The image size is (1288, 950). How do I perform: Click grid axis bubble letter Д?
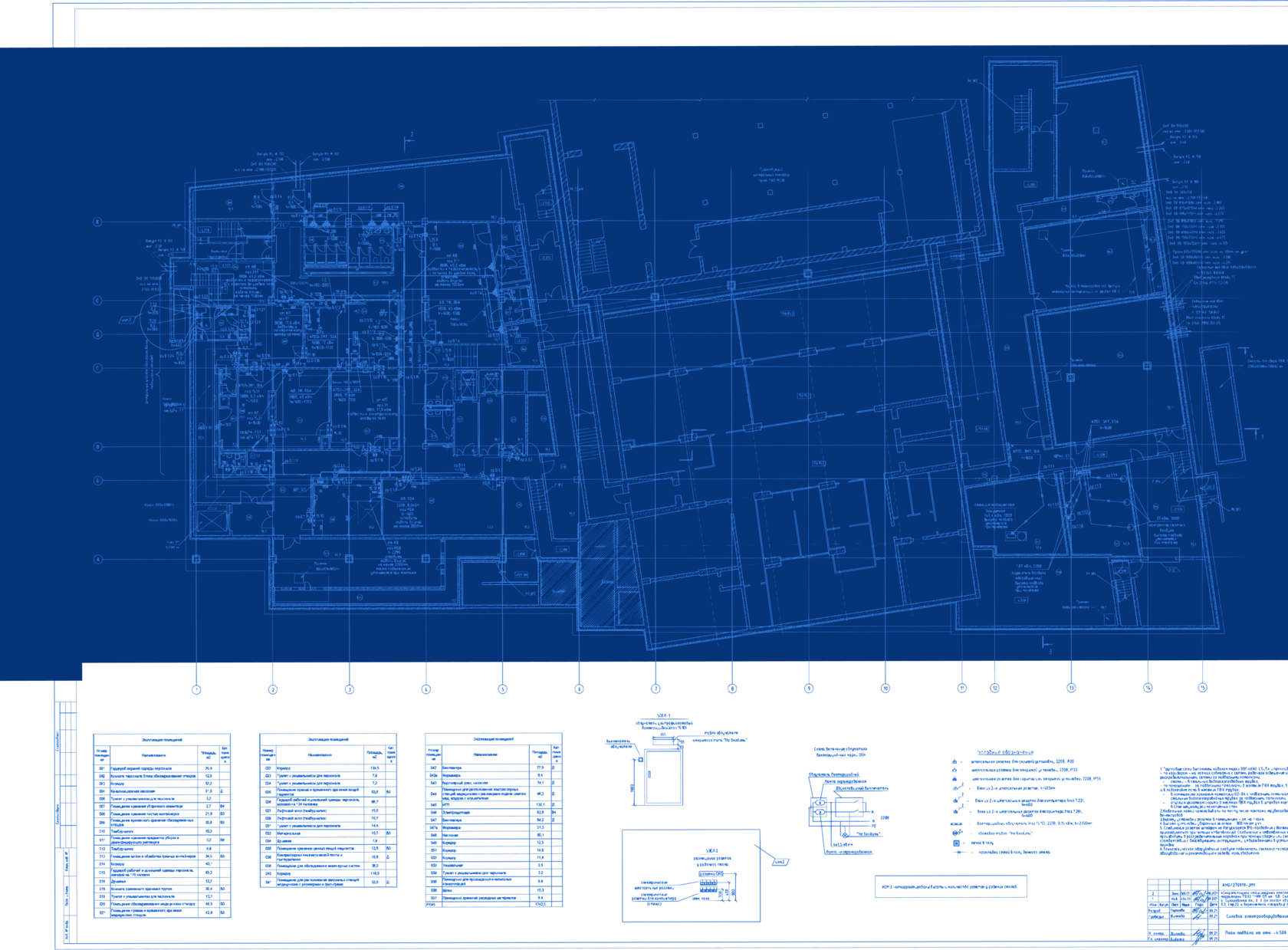97,334
